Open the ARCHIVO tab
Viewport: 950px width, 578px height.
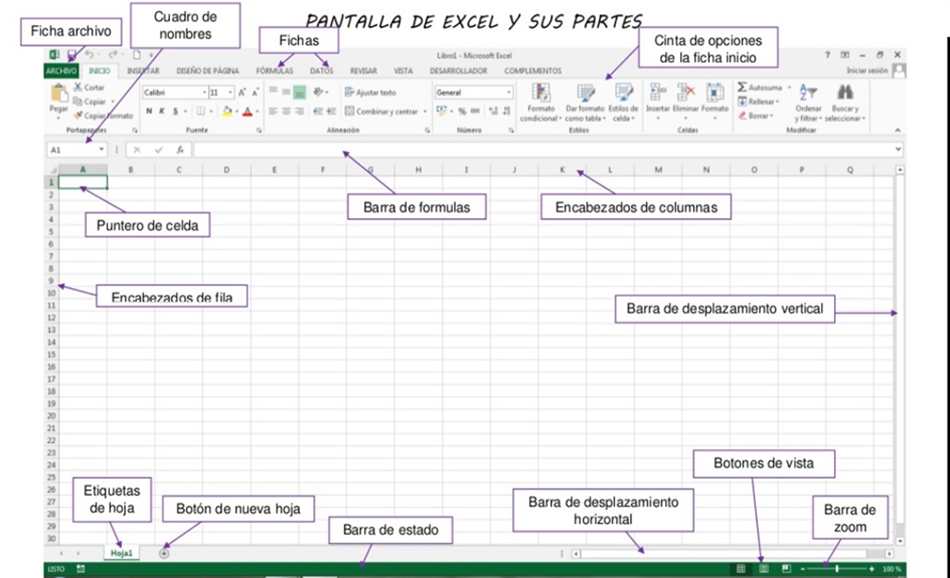click(x=61, y=71)
